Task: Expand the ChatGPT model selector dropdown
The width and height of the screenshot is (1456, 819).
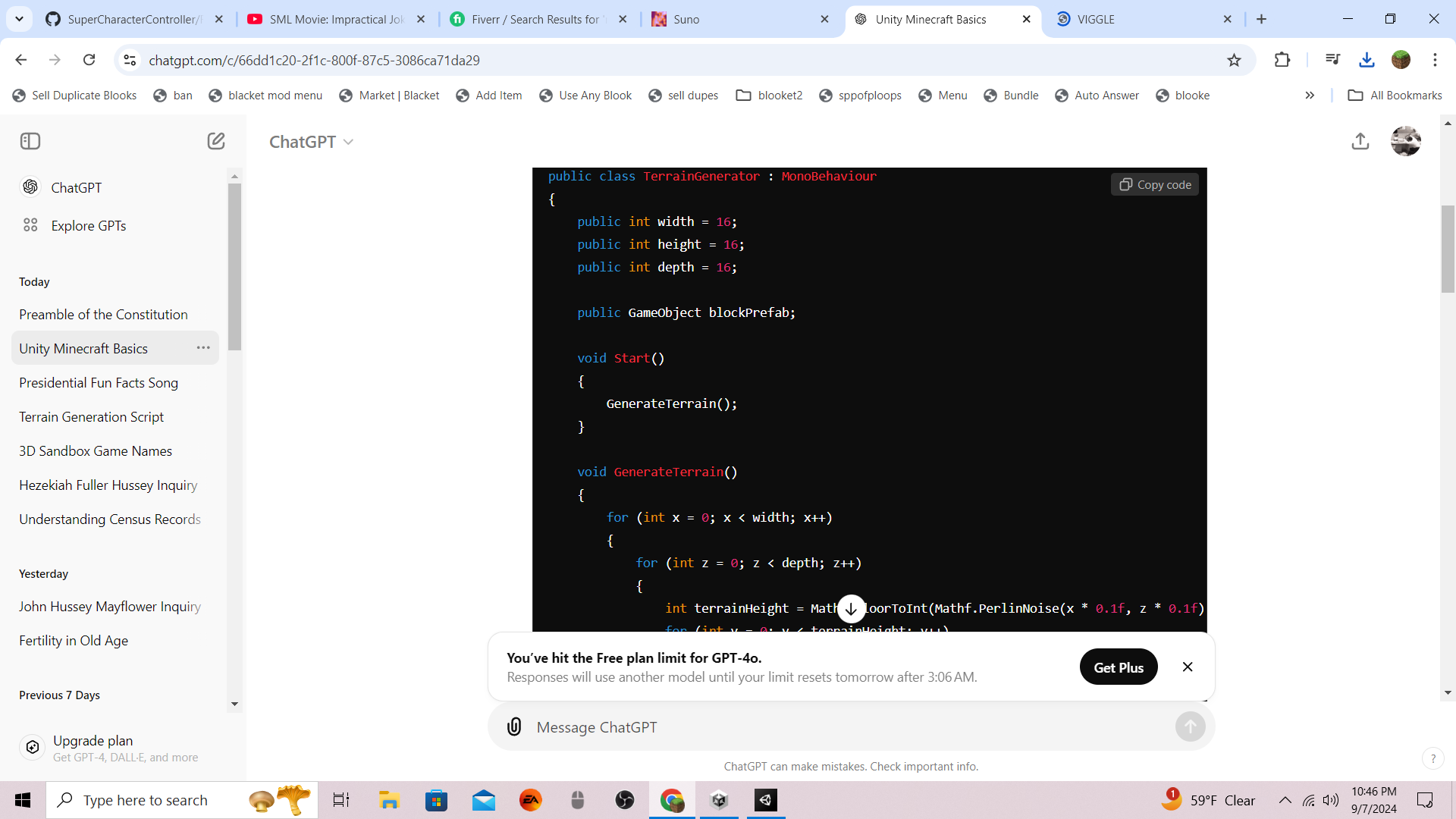Action: [312, 142]
